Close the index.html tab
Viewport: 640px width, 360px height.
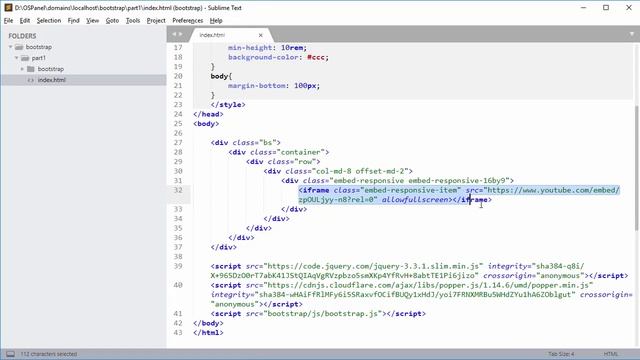tap(260, 35)
